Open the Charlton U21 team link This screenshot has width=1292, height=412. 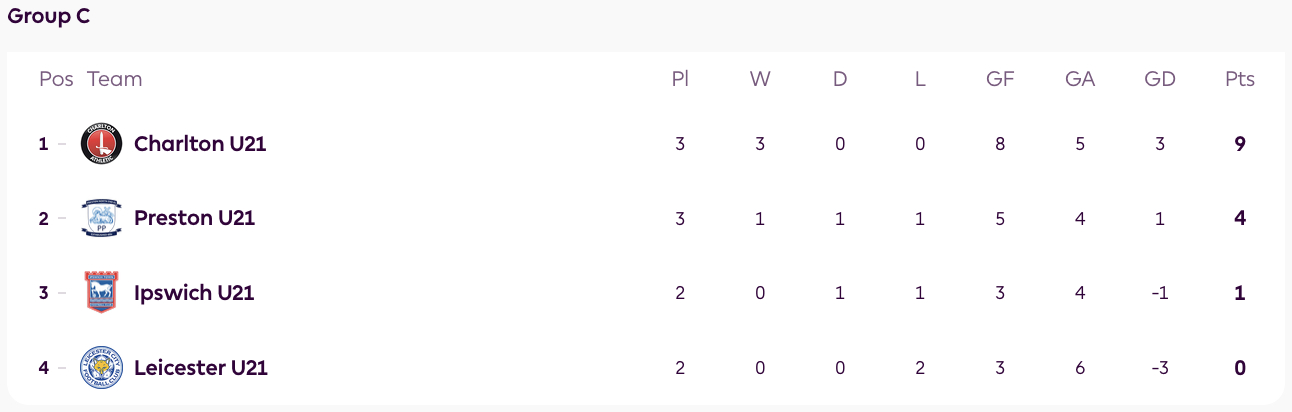(200, 144)
